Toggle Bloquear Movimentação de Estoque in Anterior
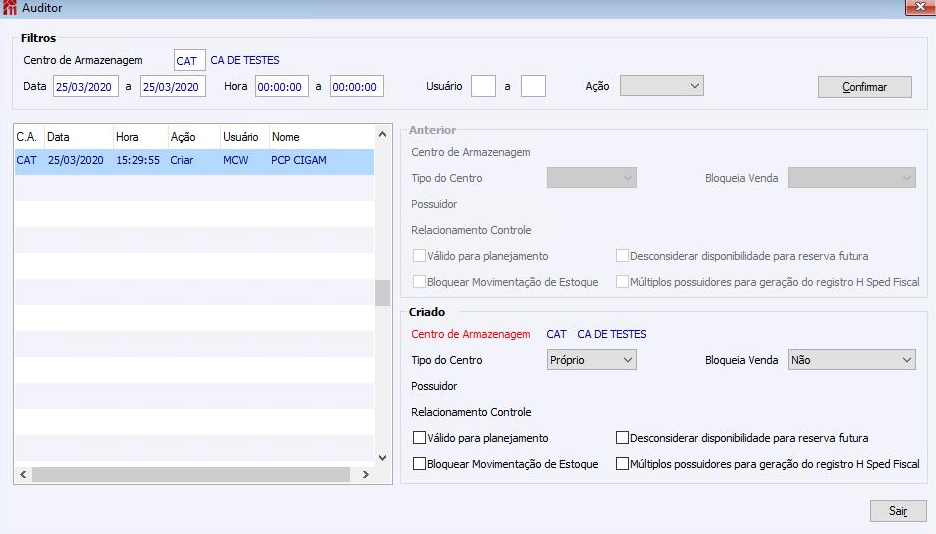Screen dimensions: 936x534 [x=419, y=282]
